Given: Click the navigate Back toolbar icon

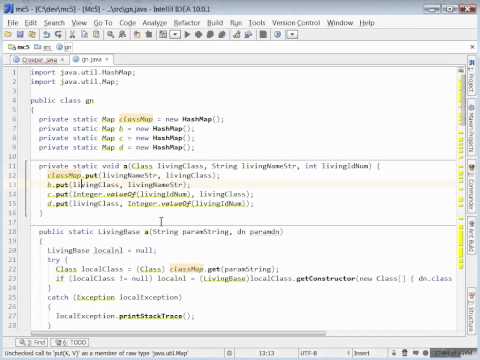Looking at the screenshot, I should click(137, 34).
